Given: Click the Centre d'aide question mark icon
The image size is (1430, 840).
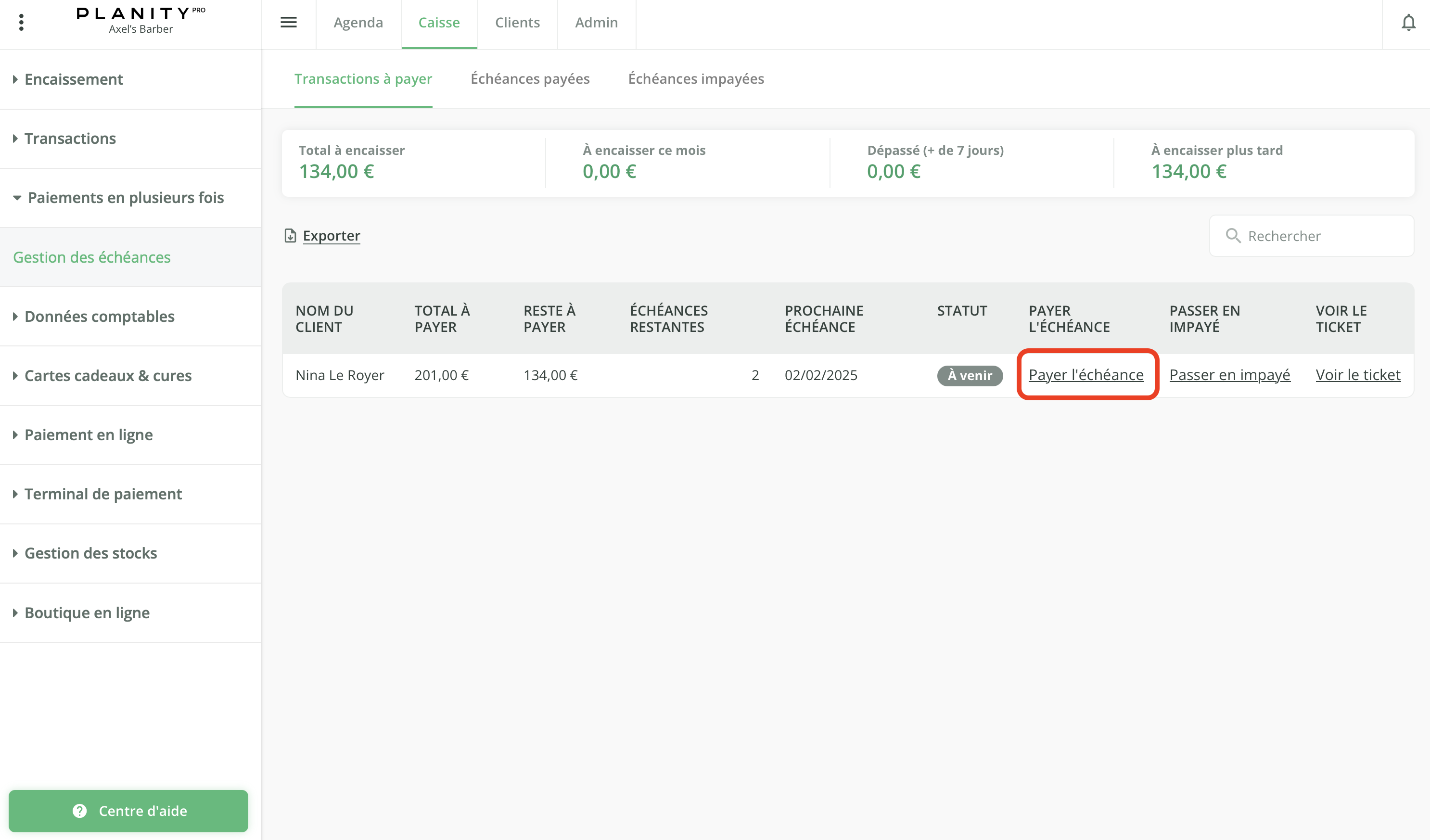Looking at the screenshot, I should coord(80,811).
